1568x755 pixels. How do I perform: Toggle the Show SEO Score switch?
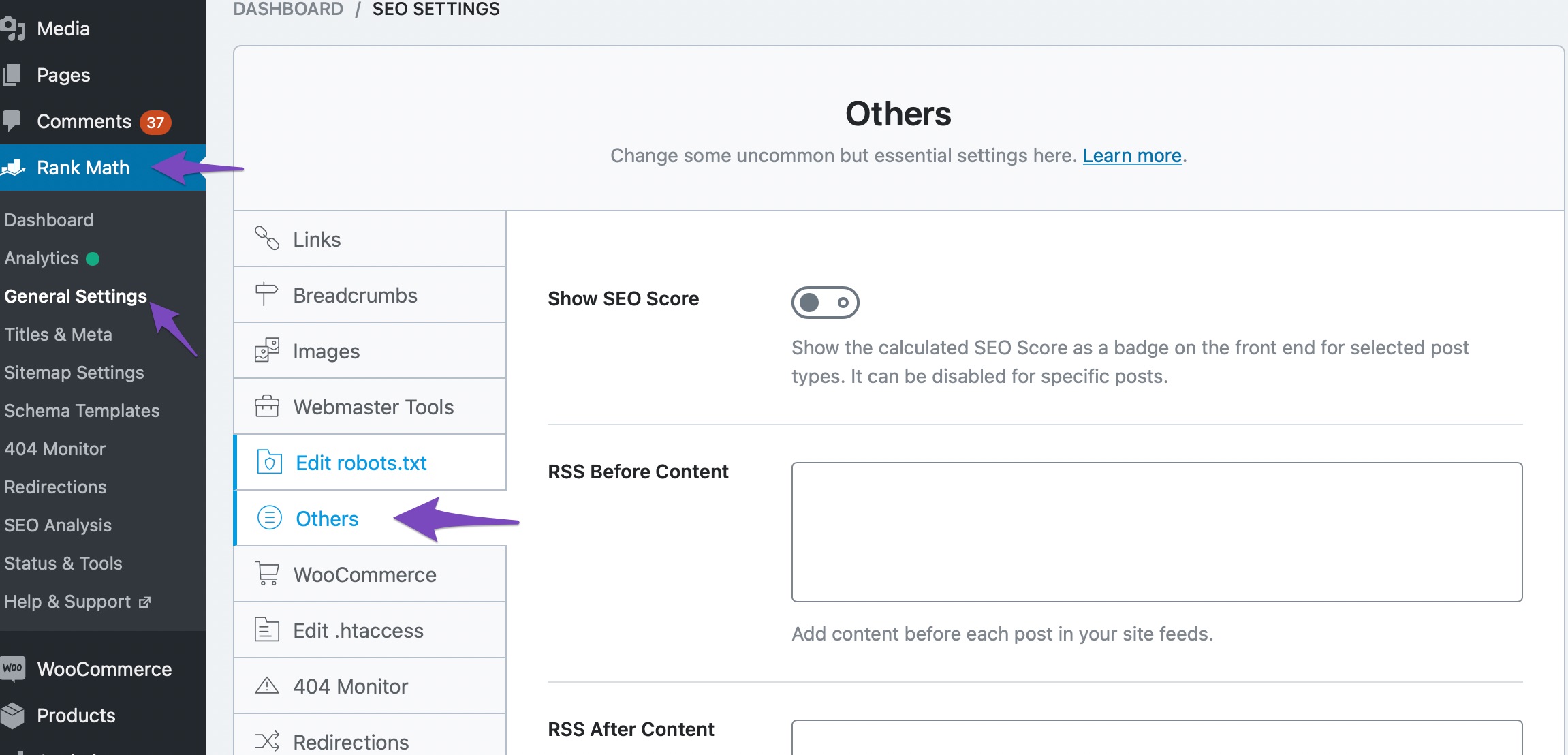[825, 302]
